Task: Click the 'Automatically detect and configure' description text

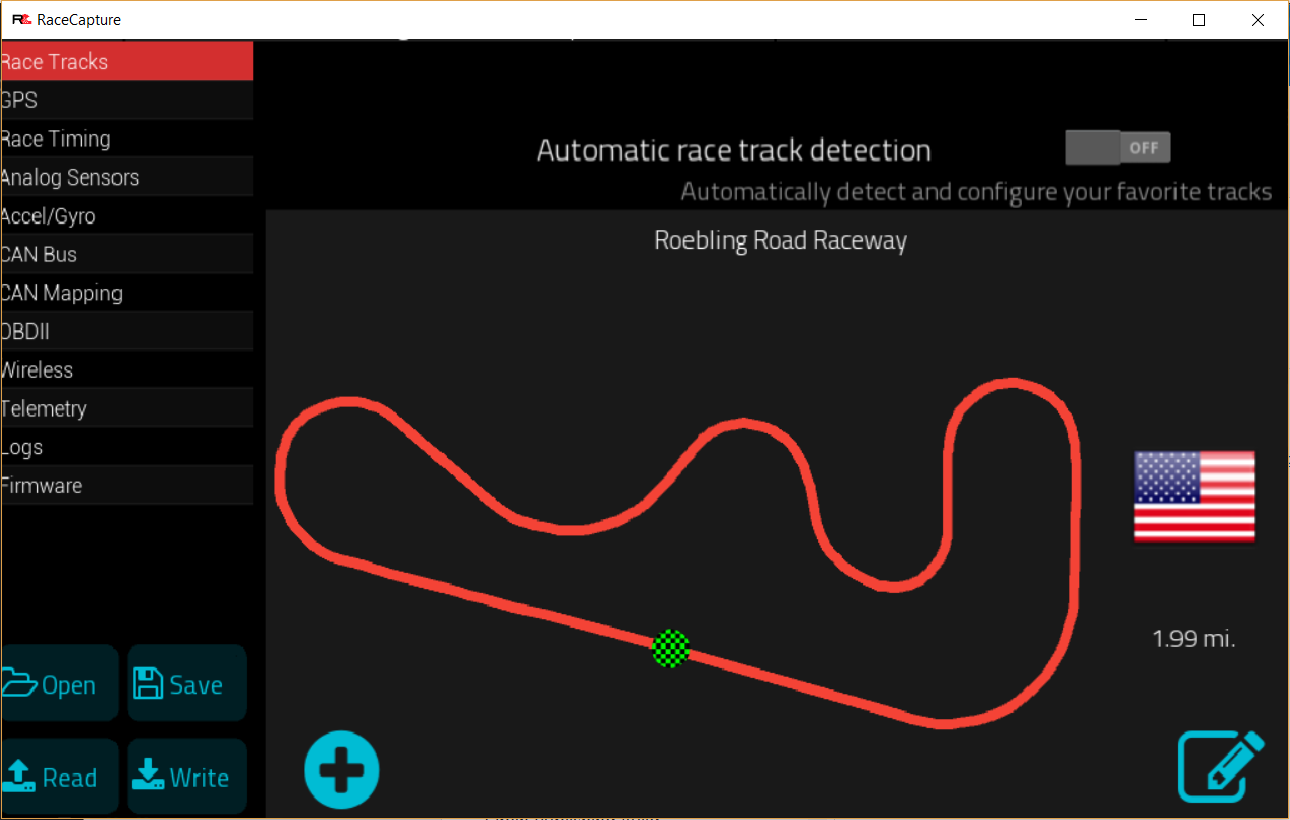Action: pyautogui.click(x=976, y=192)
